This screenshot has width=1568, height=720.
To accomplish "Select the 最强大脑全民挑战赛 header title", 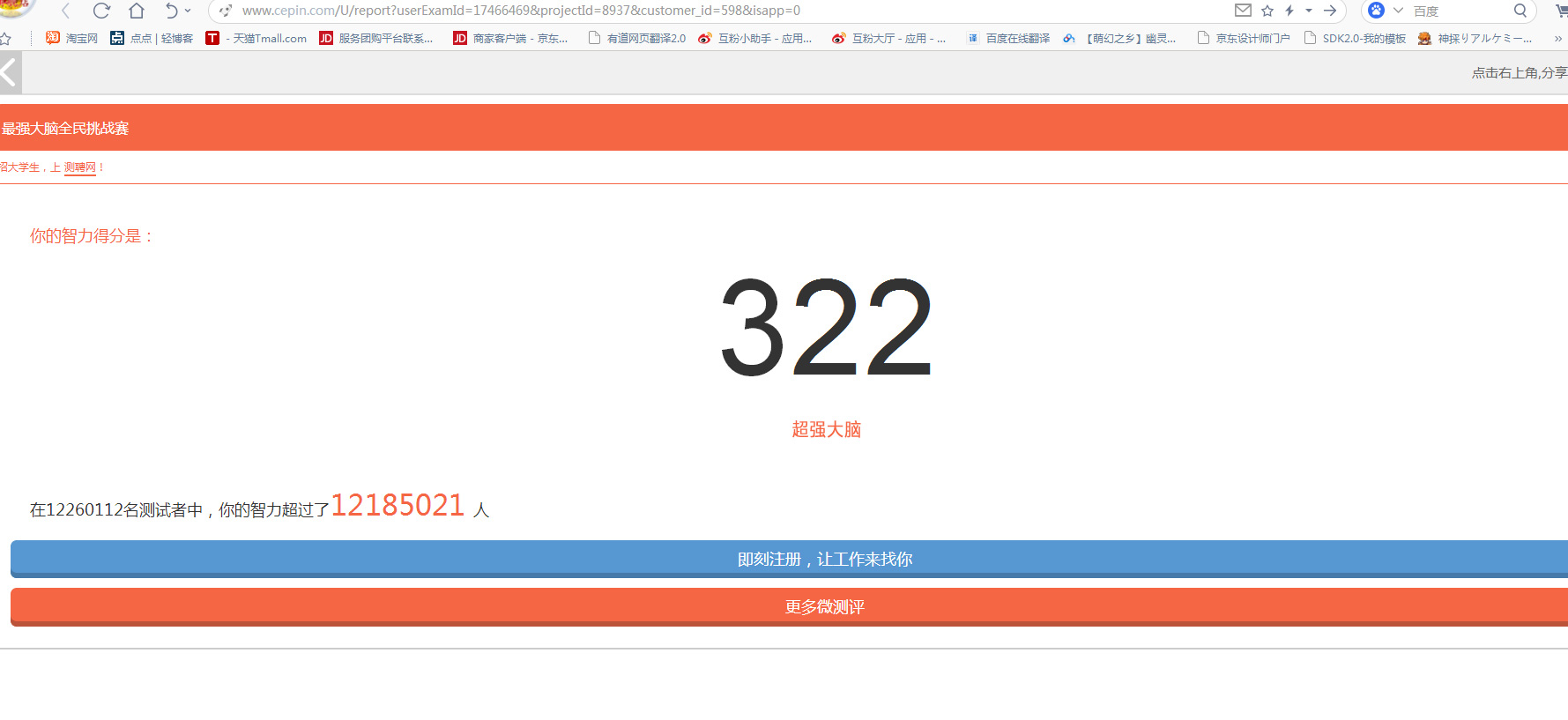I will (65, 129).
